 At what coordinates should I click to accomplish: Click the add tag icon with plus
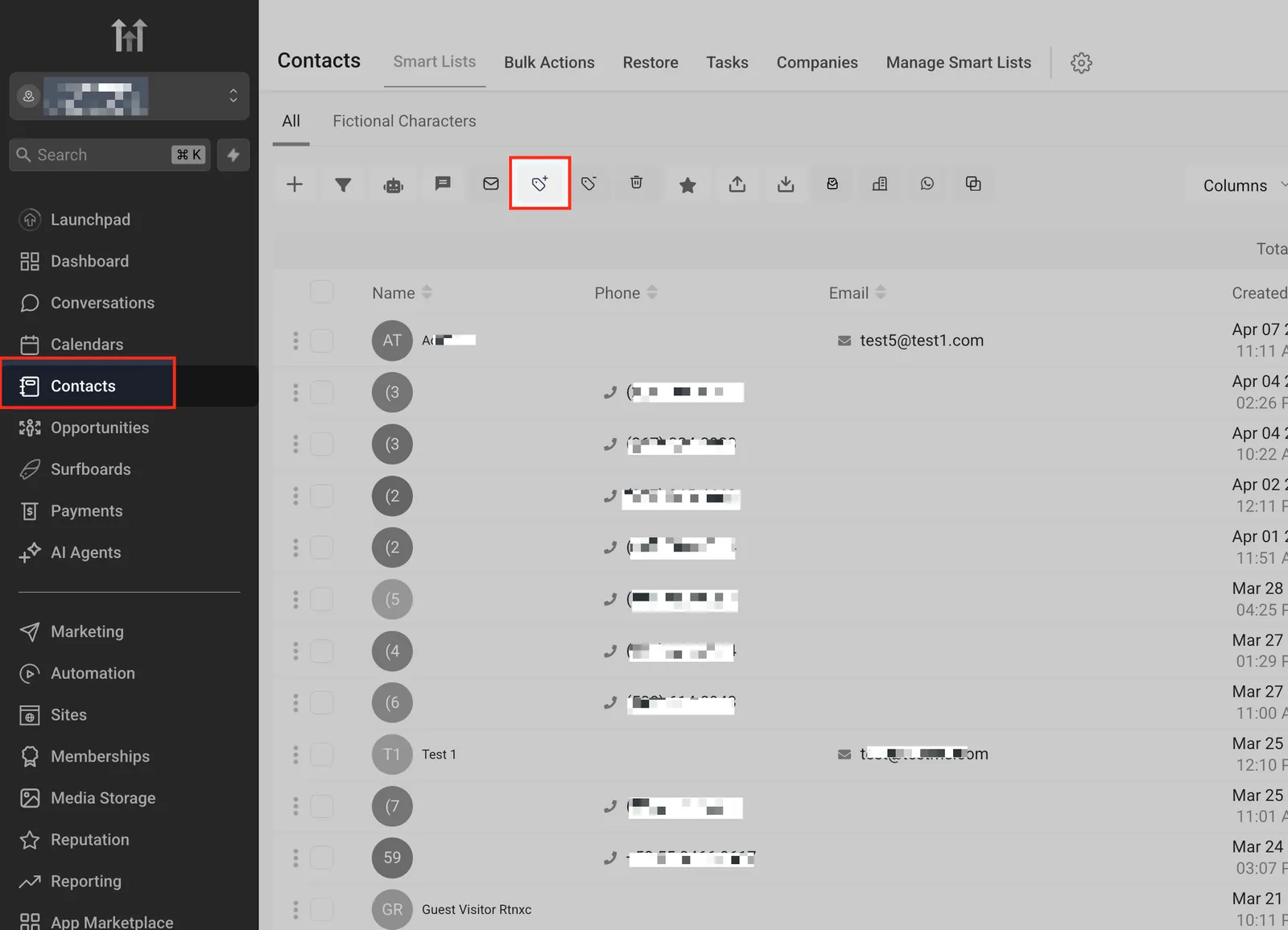(x=539, y=184)
